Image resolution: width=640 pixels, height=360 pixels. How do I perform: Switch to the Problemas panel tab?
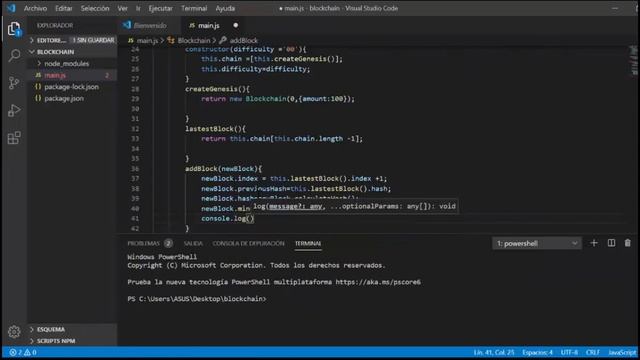click(149, 243)
